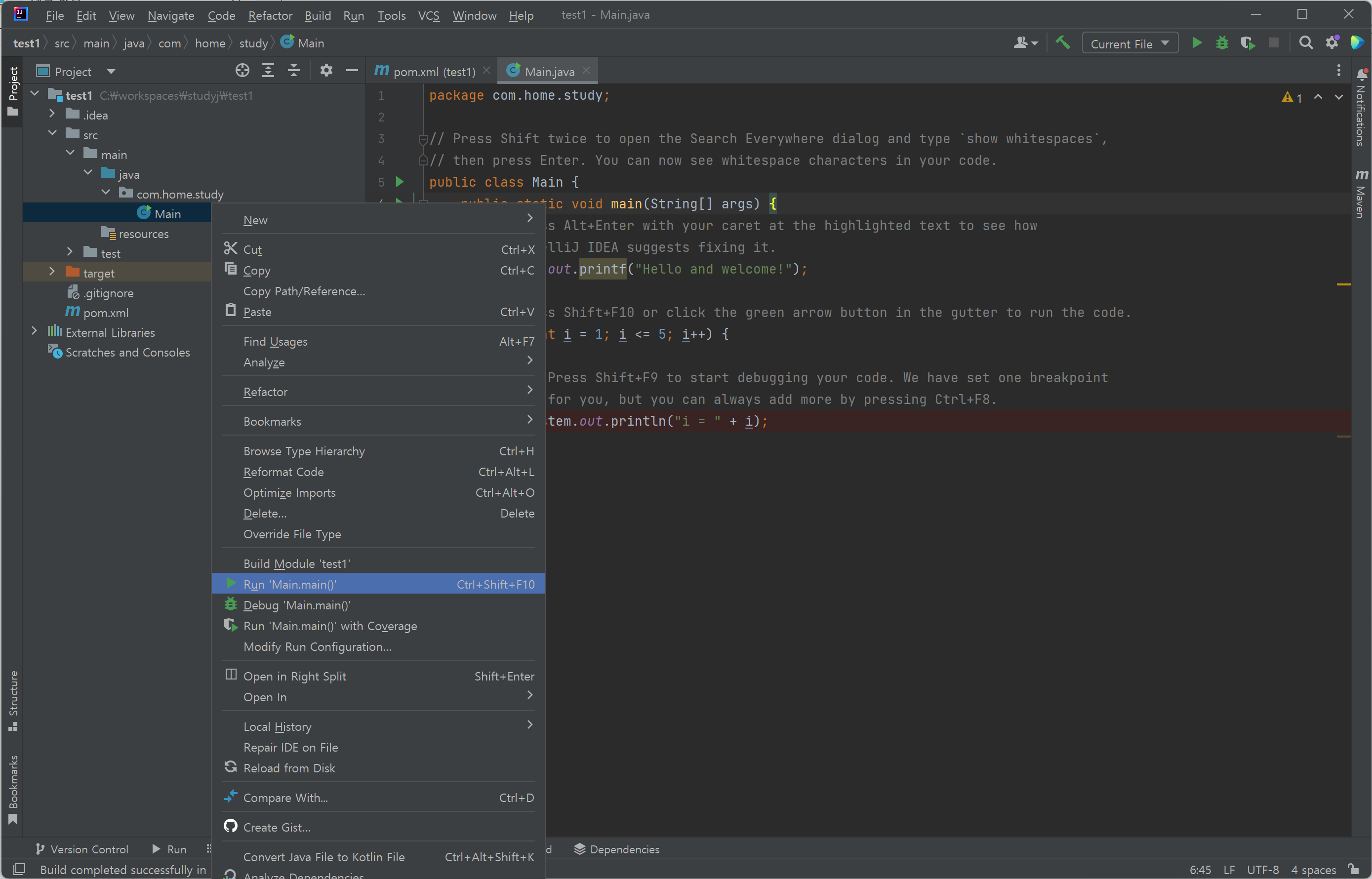Expand External Libraries node
This screenshot has height=879, width=1372.
(34, 332)
